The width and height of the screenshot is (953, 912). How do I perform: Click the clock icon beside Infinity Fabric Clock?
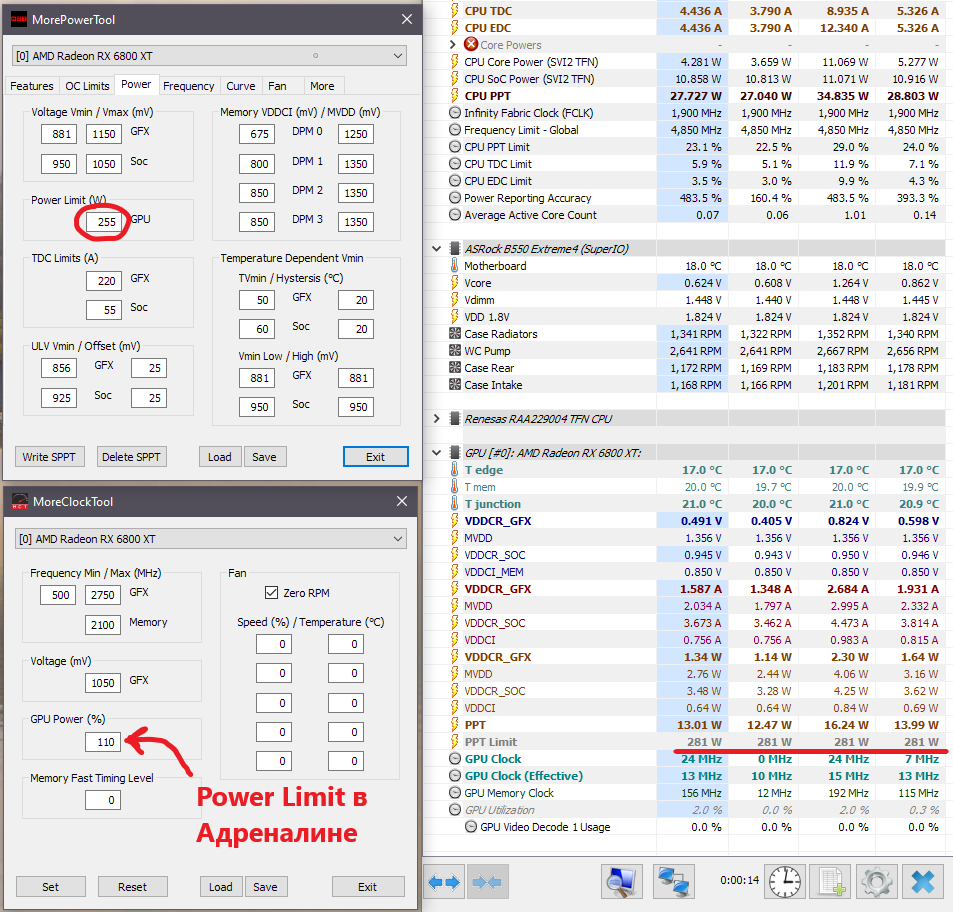pyautogui.click(x=455, y=112)
